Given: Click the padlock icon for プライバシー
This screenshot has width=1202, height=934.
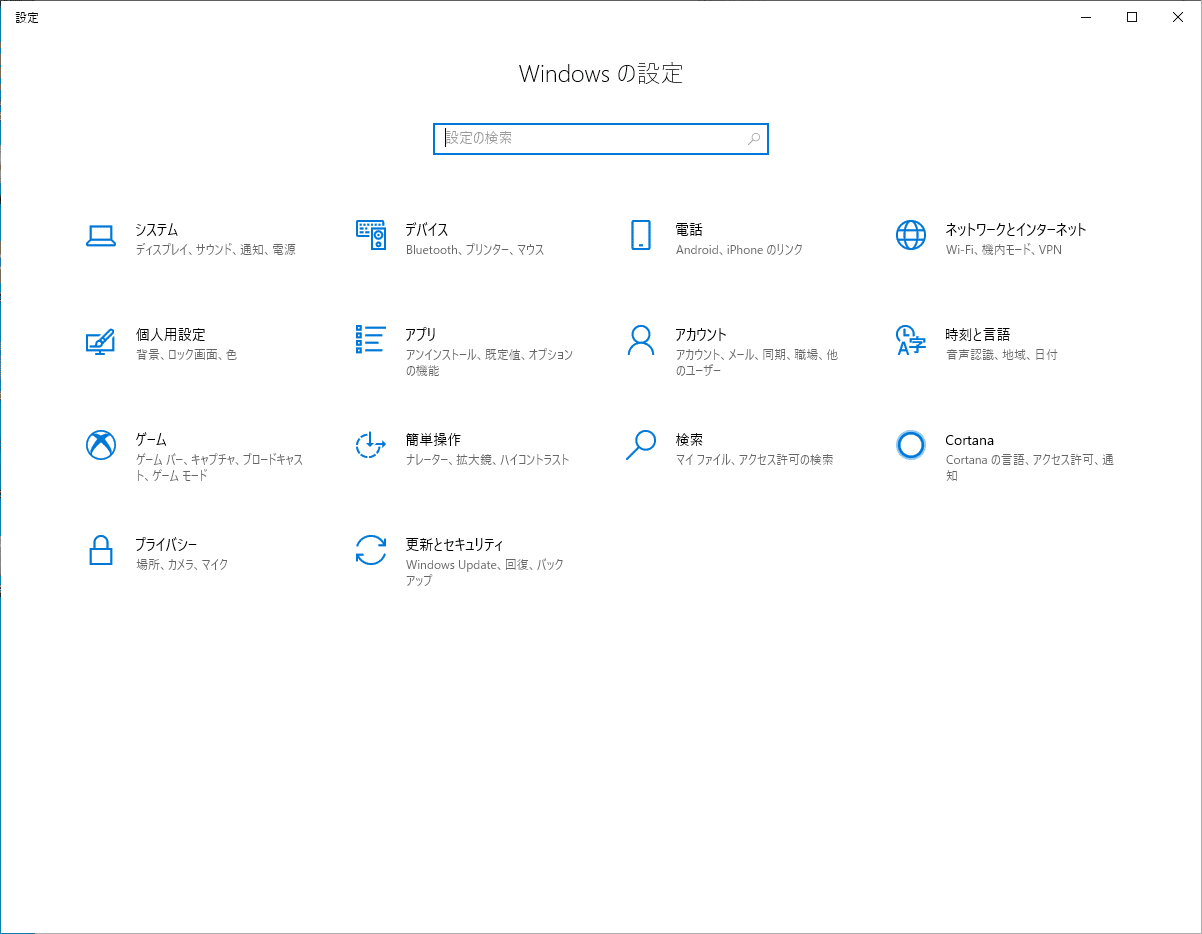Looking at the screenshot, I should pos(101,550).
